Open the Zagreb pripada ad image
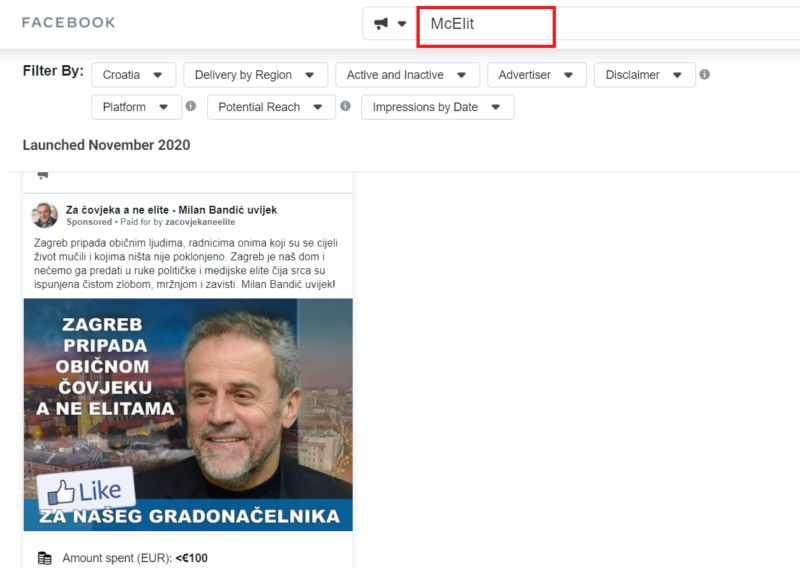The image size is (800, 568). pos(188,415)
